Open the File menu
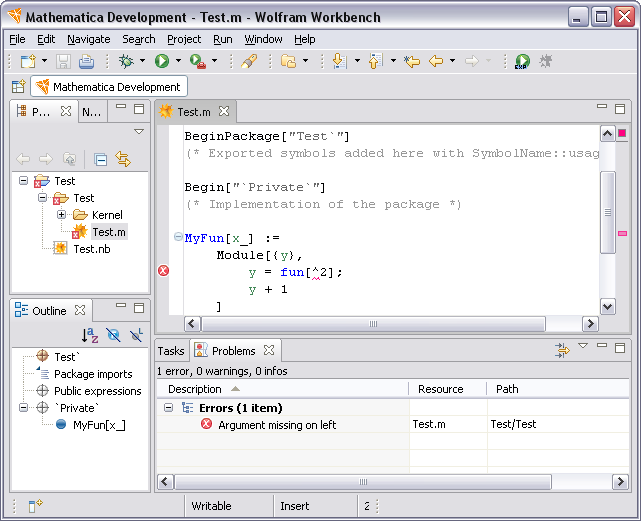 [x=17, y=39]
